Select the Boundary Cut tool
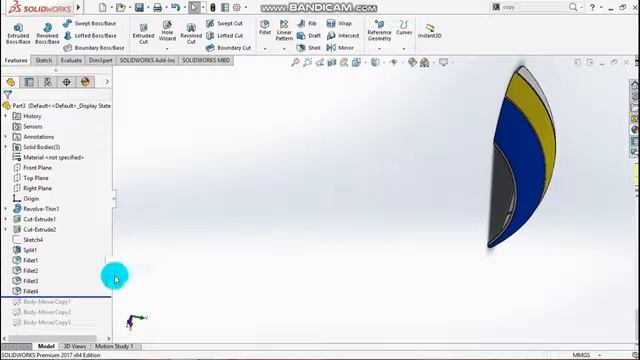 [228, 48]
